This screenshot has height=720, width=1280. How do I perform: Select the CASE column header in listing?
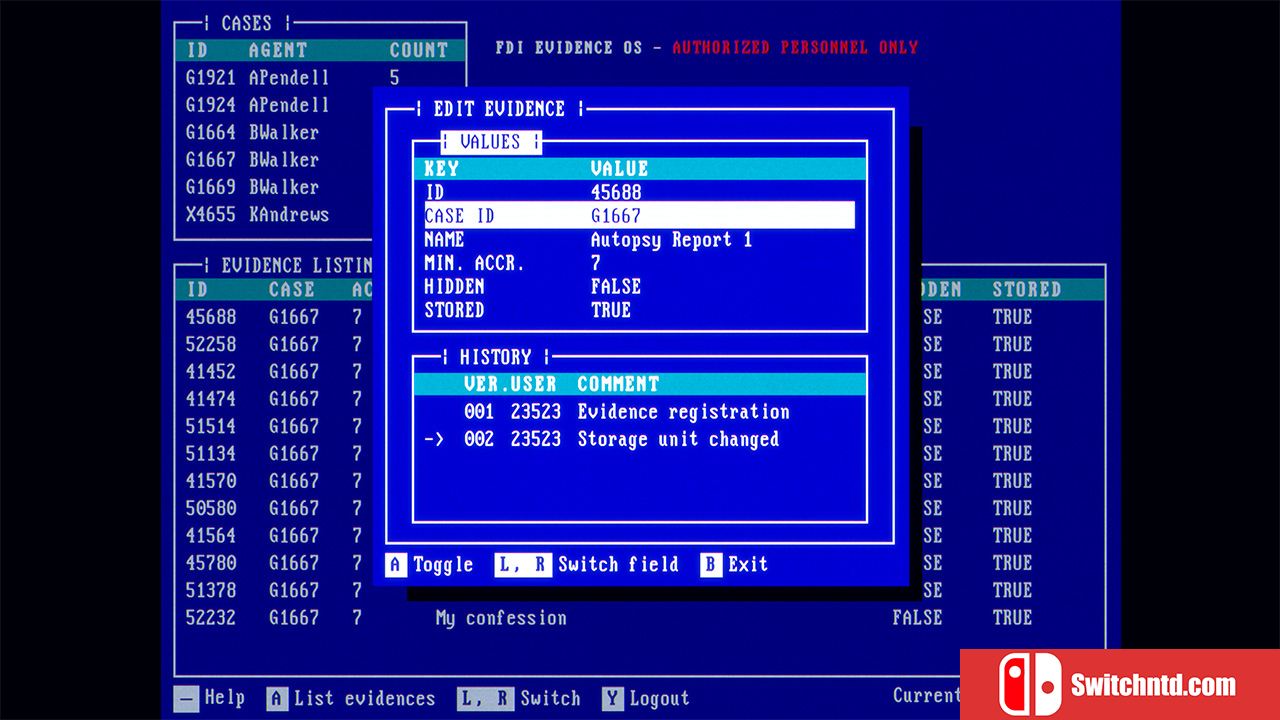(x=292, y=290)
